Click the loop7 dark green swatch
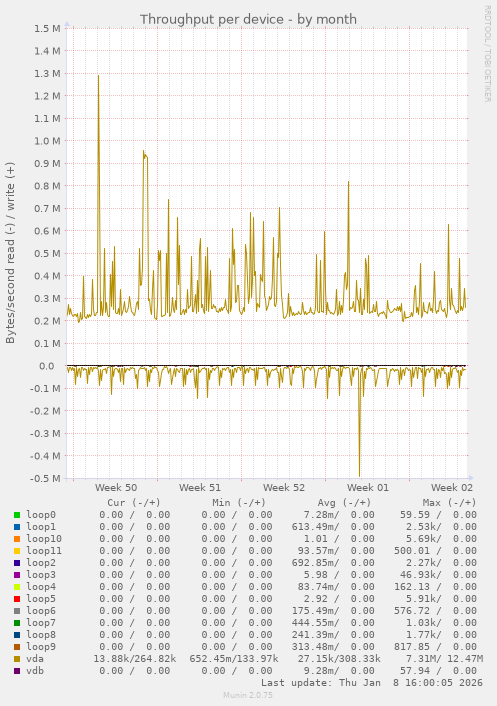This screenshot has height=706, width=497. coord(17,623)
